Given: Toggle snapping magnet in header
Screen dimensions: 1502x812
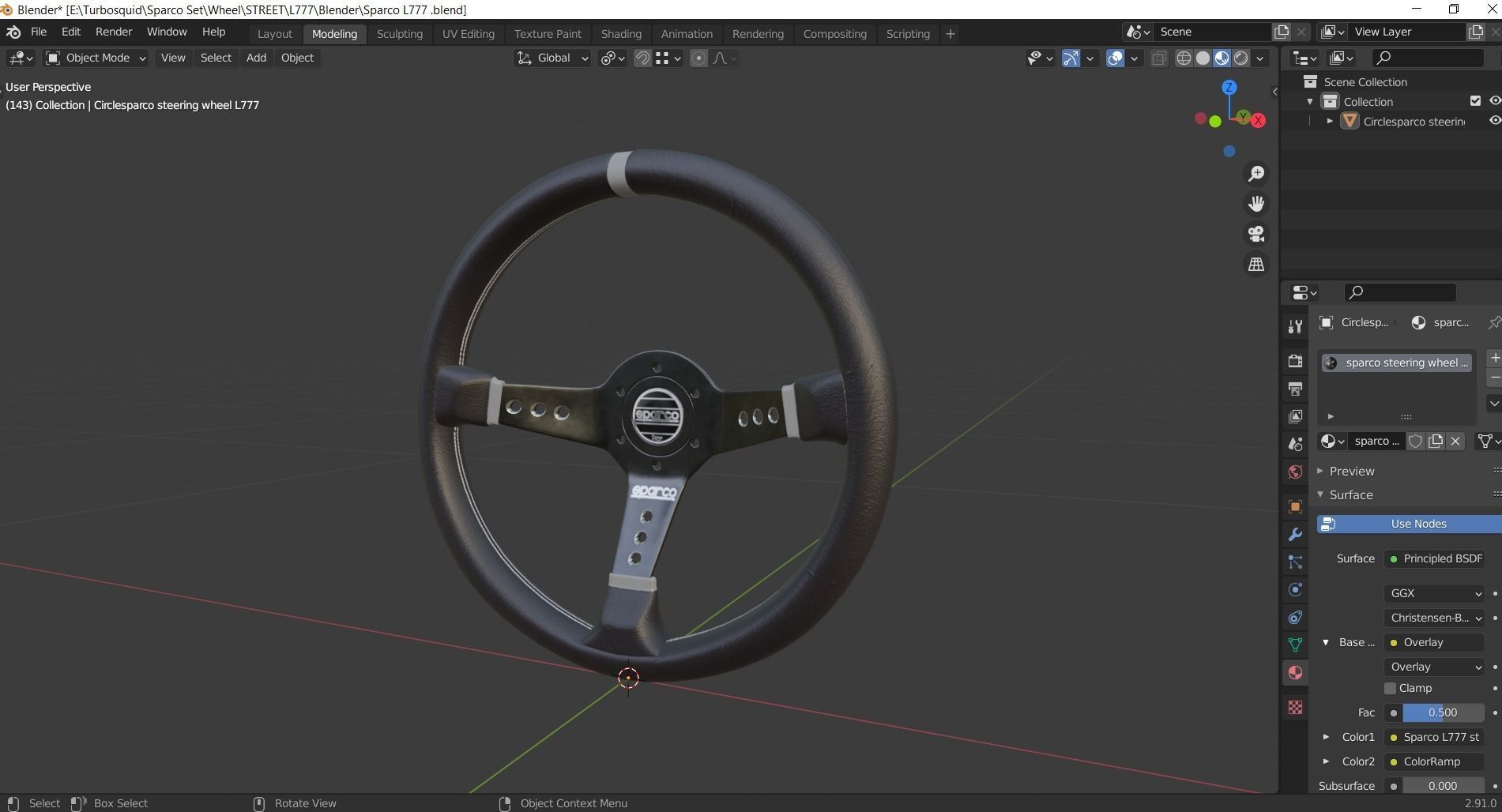Looking at the screenshot, I should (x=642, y=58).
